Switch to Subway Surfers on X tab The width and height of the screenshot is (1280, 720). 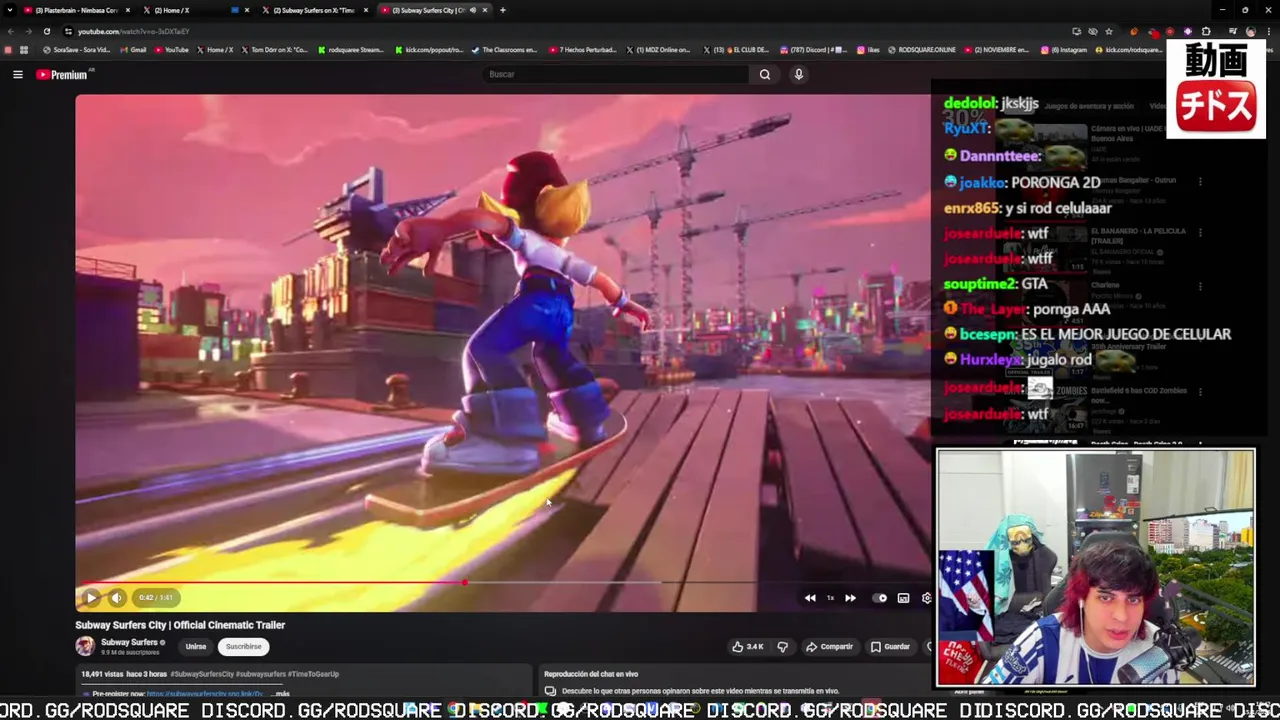[x=315, y=10]
